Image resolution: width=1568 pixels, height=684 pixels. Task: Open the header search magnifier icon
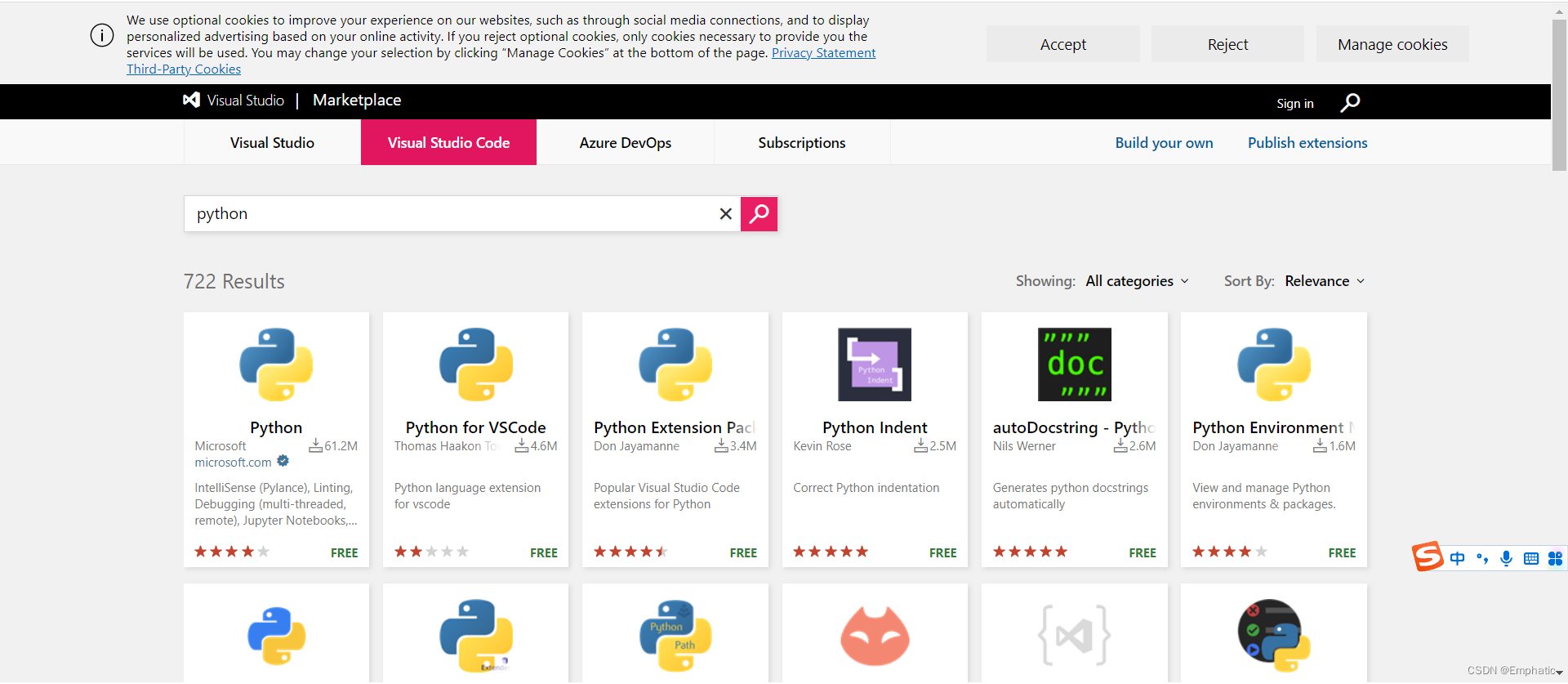(x=1350, y=102)
